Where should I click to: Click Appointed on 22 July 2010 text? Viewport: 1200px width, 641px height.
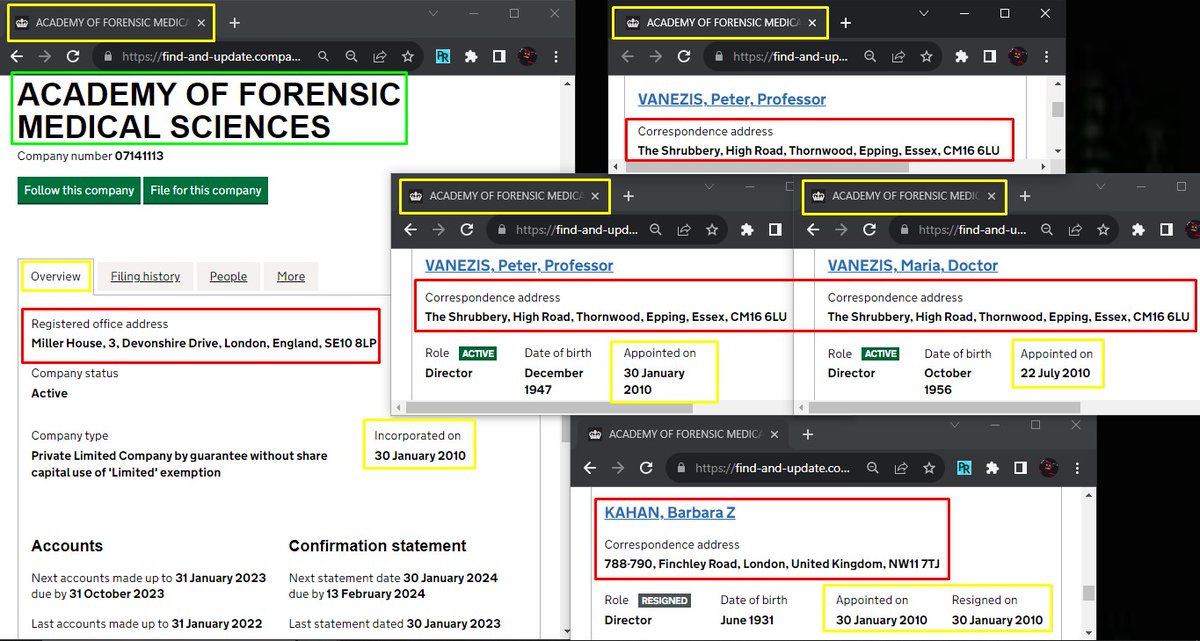pos(1057,363)
